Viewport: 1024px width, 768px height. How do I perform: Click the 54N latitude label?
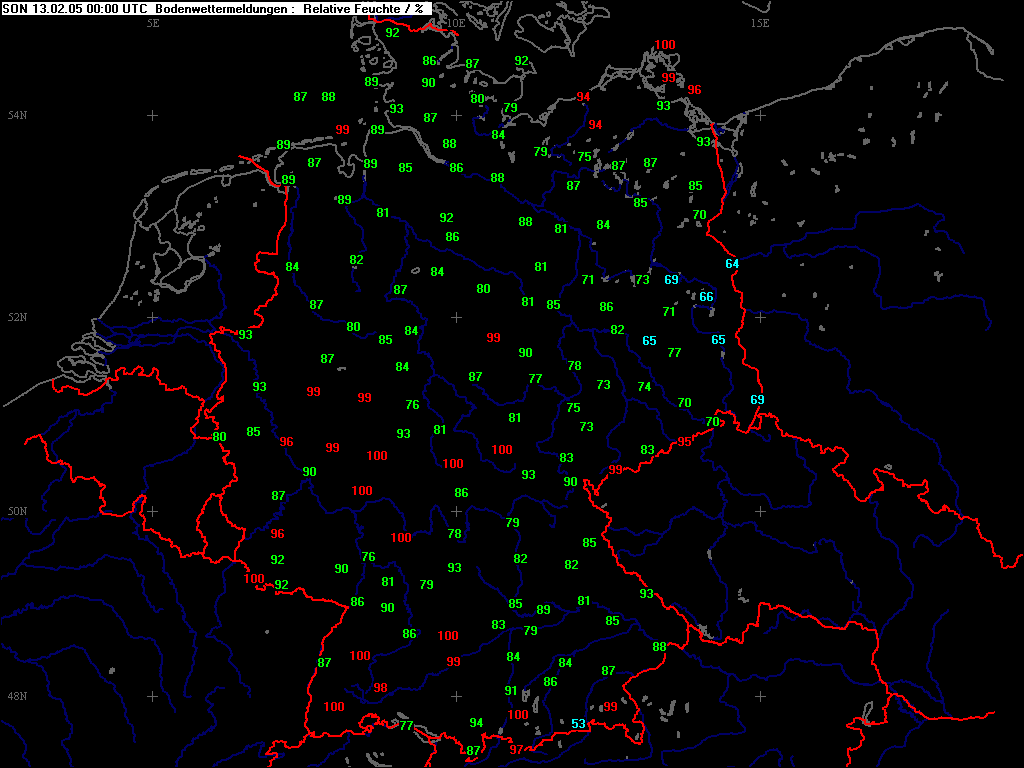tap(17, 116)
